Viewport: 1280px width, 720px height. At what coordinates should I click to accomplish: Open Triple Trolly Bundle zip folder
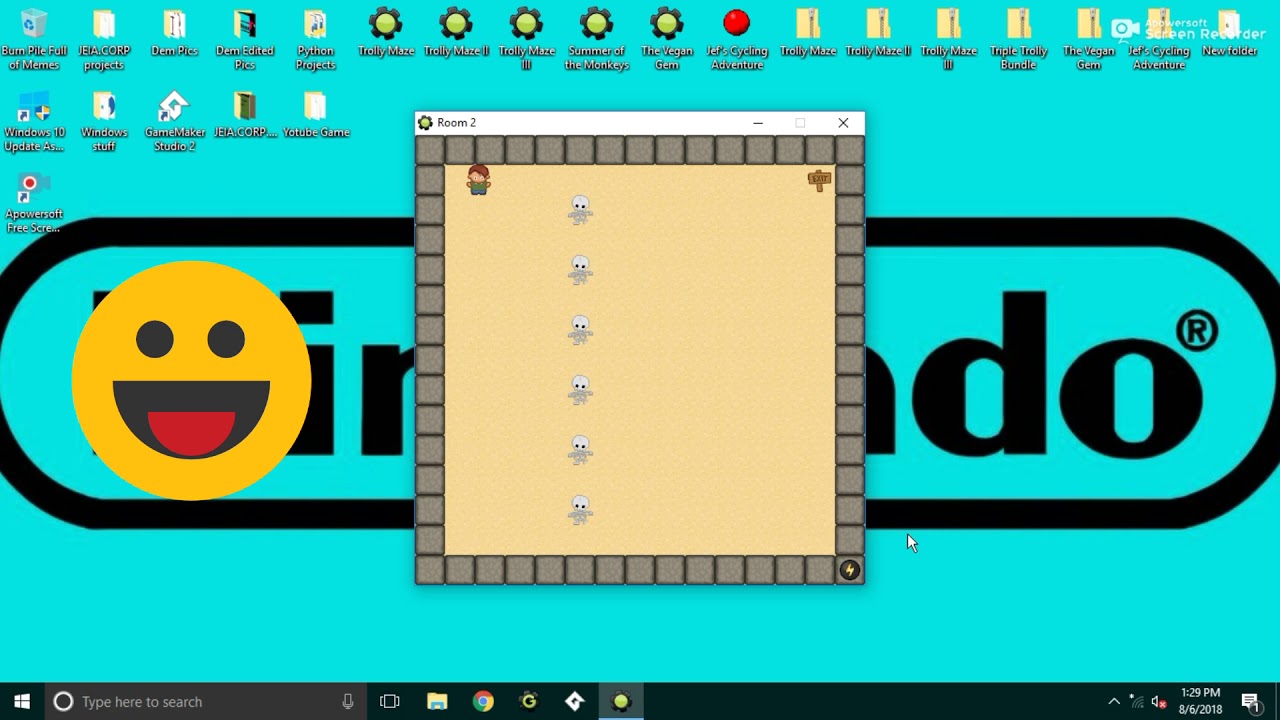coord(1018,40)
